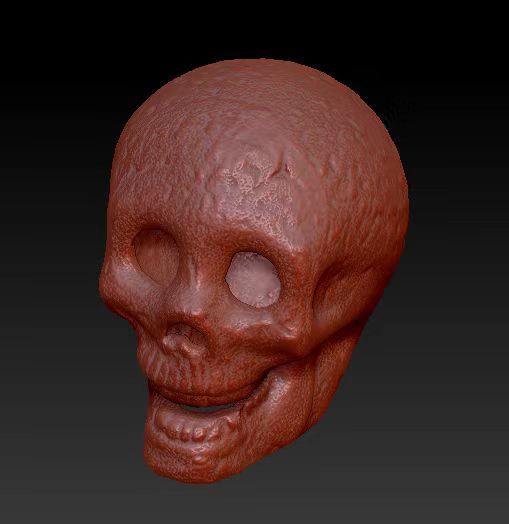Click the skull's pale filled eye socket
Screen dimensions: 509x524
pyautogui.click(x=253, y=279)
